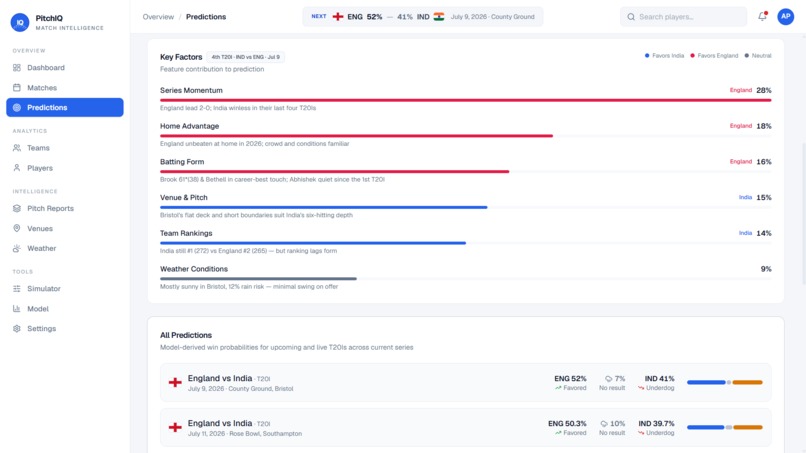Viewport: 806px width, 453px height.
Task: Click the 4th T20I IND vs ENG tag
Action: click(x=246, y=57)
